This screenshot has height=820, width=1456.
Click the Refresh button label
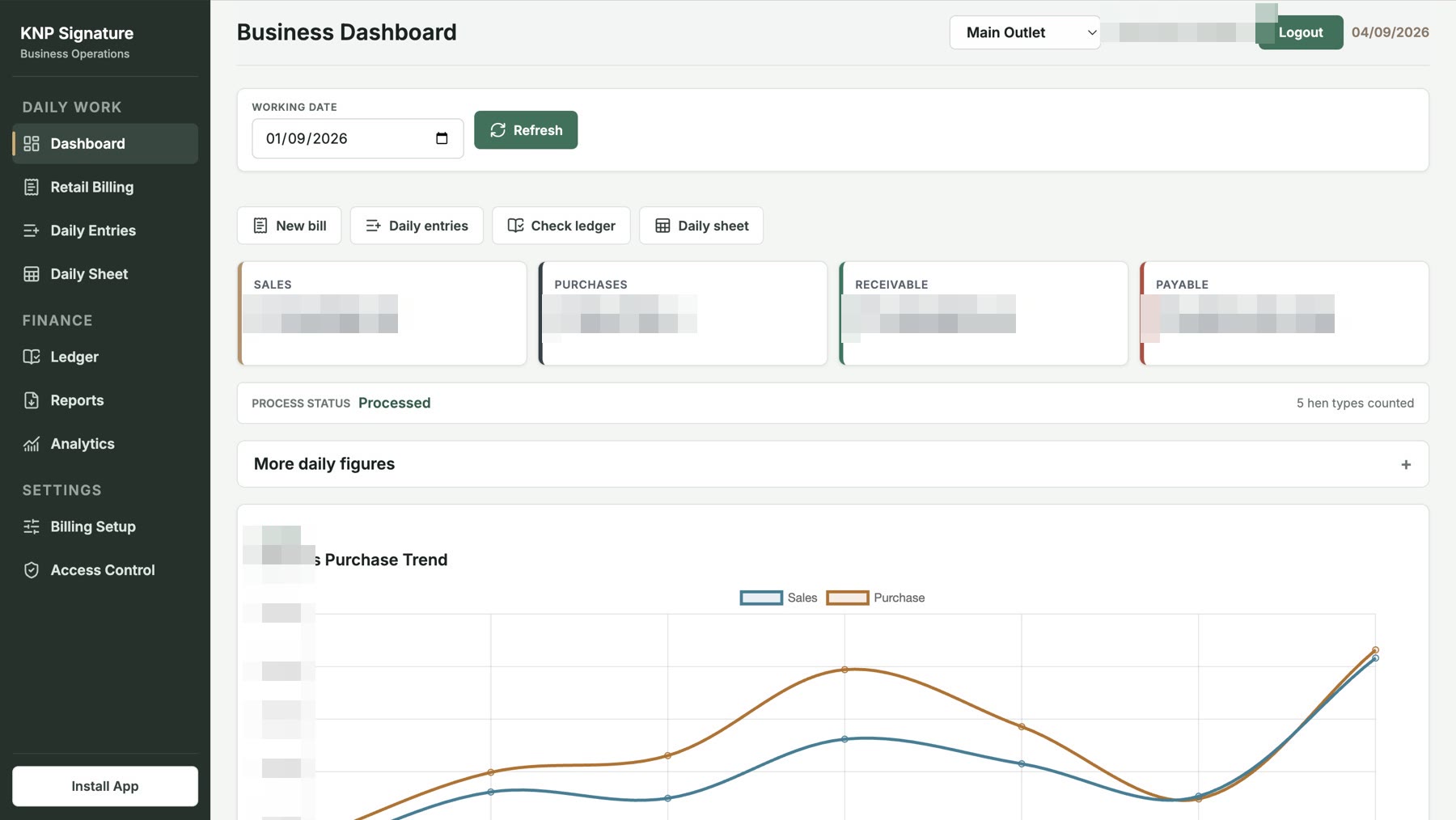(x=538, y=130)
